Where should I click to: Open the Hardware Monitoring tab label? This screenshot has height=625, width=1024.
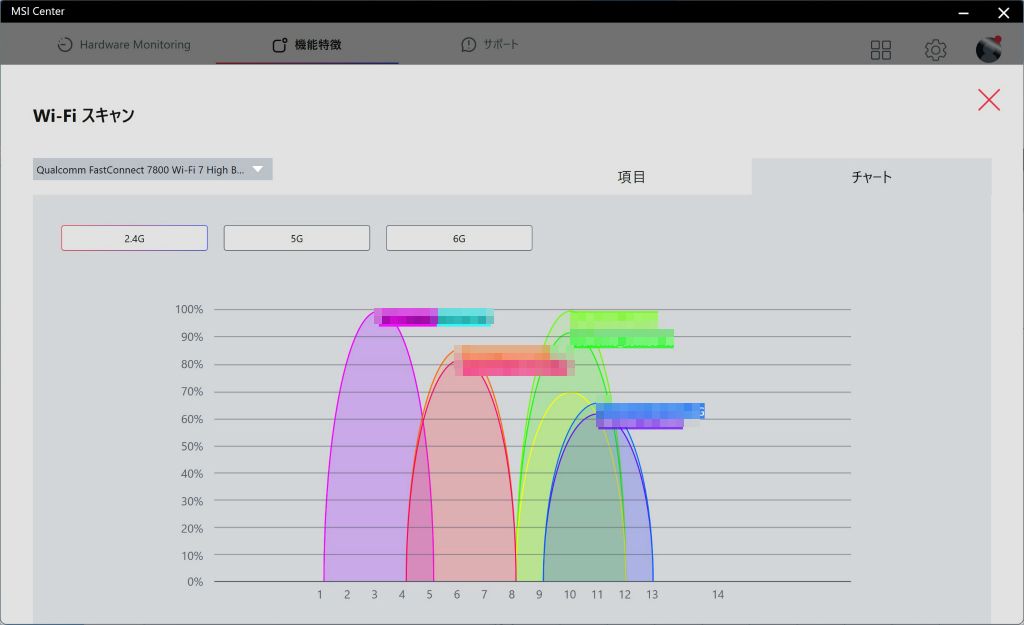[135, 44]
